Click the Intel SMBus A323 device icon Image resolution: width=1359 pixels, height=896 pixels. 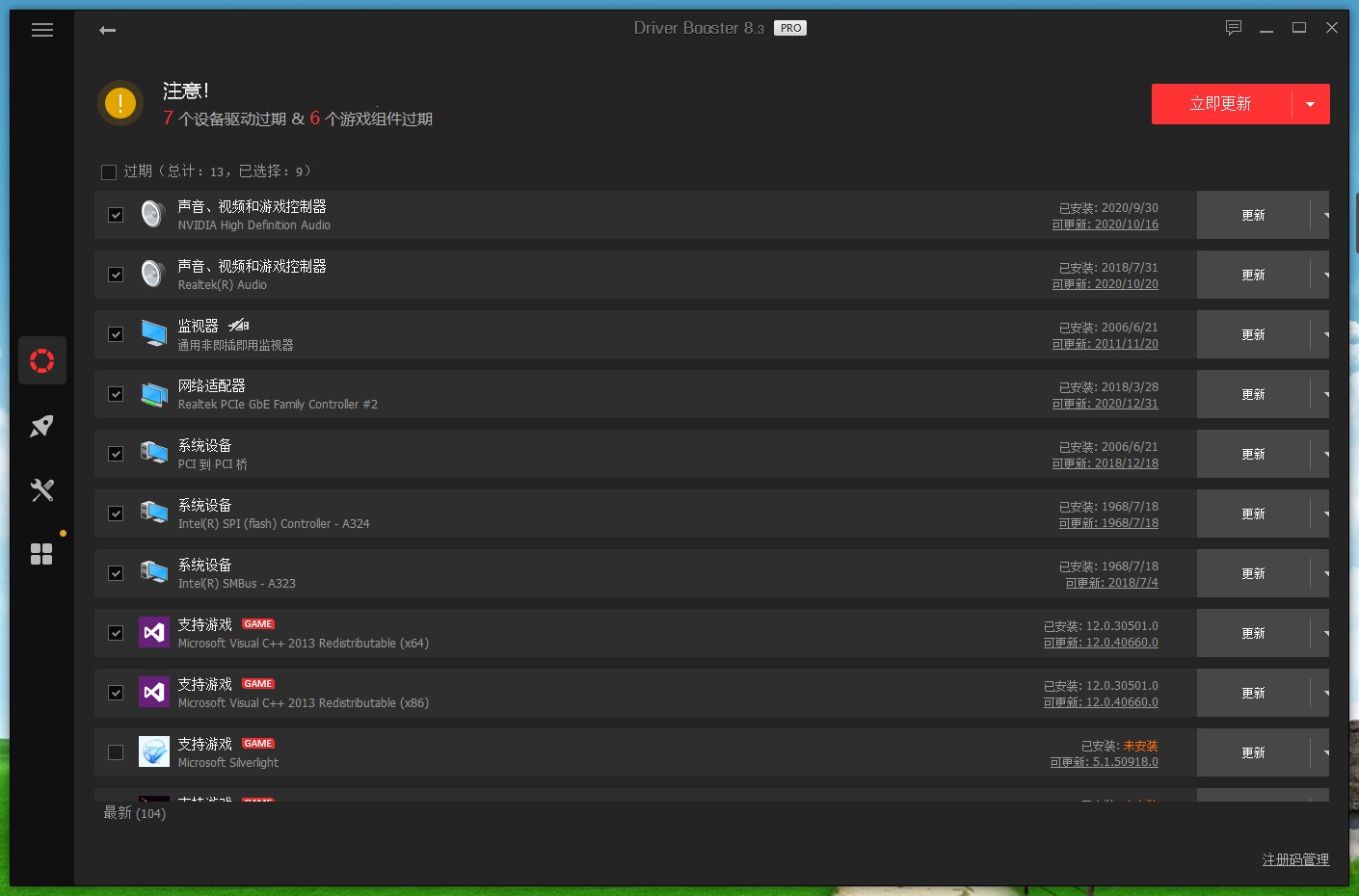coord(153,572)
